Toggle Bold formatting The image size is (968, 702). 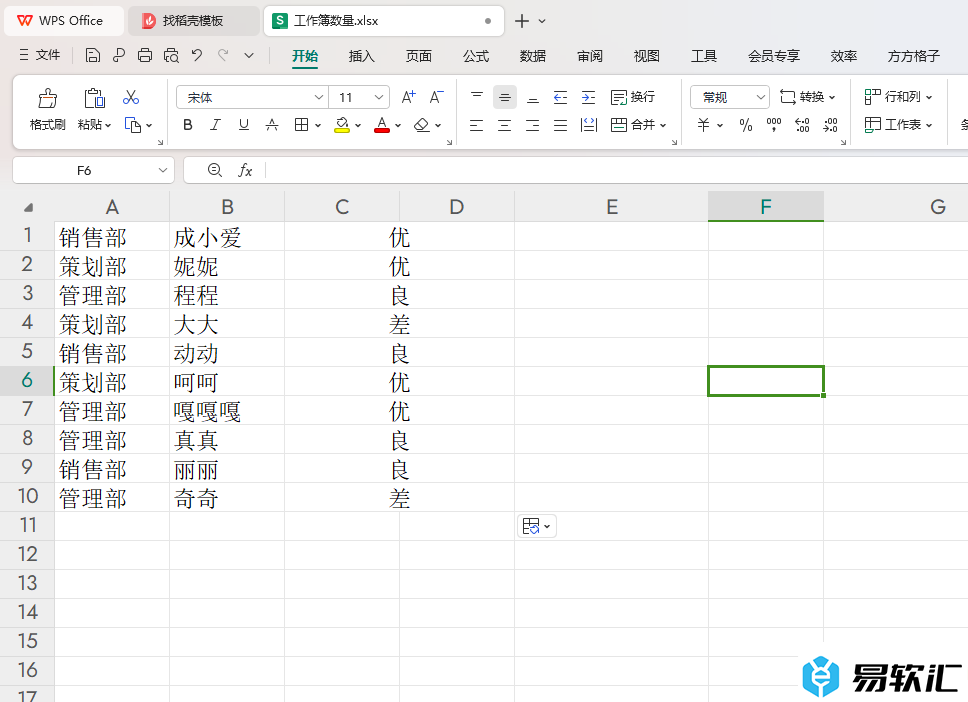click(x=188, y=125)
